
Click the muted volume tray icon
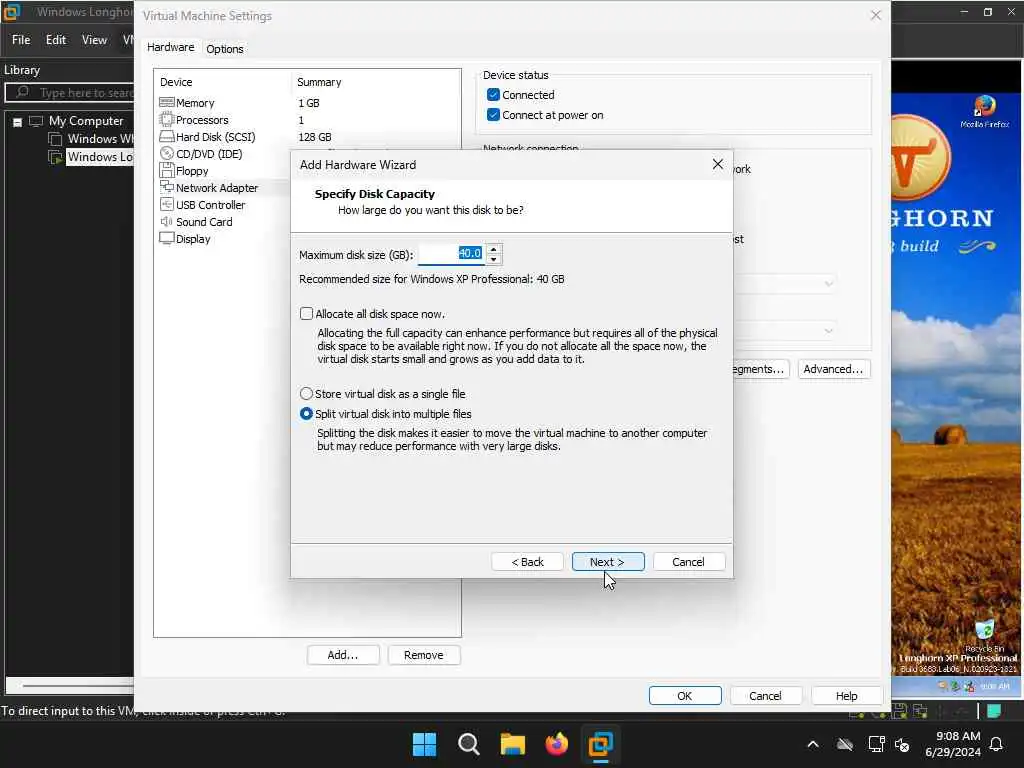tap(903, 744)
